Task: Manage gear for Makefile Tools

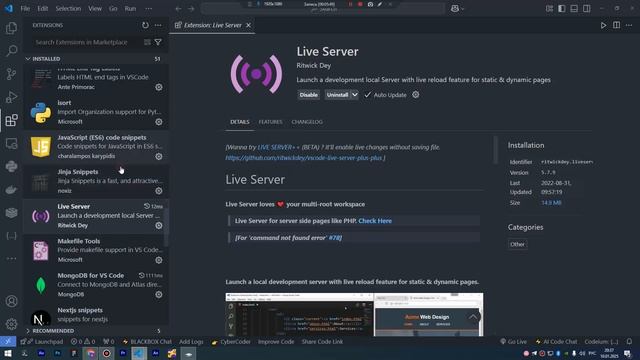Action: (x=159, y=260)
